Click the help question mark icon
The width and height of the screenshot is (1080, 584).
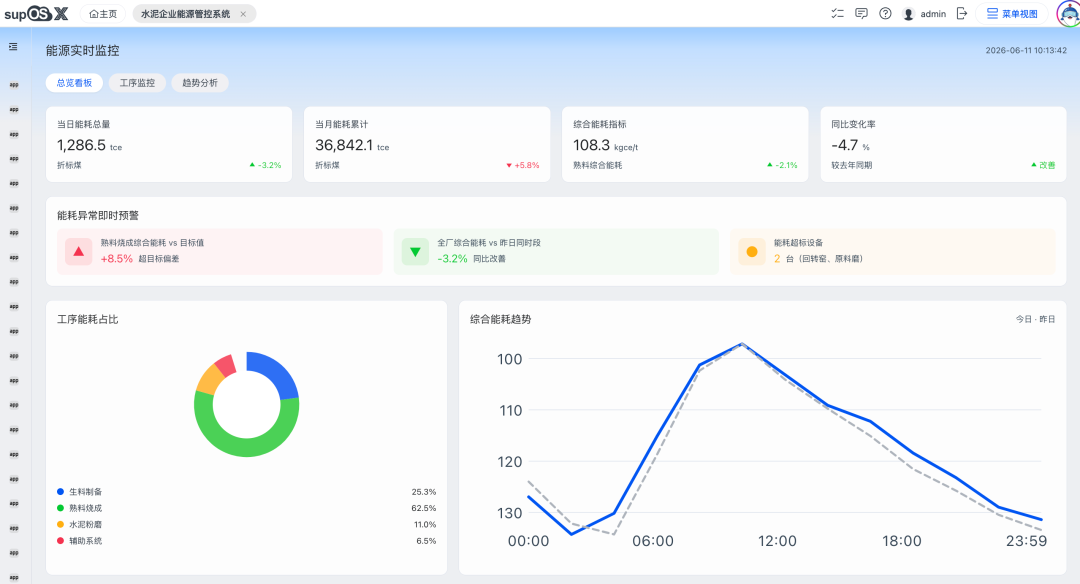[x=885, y=13]
